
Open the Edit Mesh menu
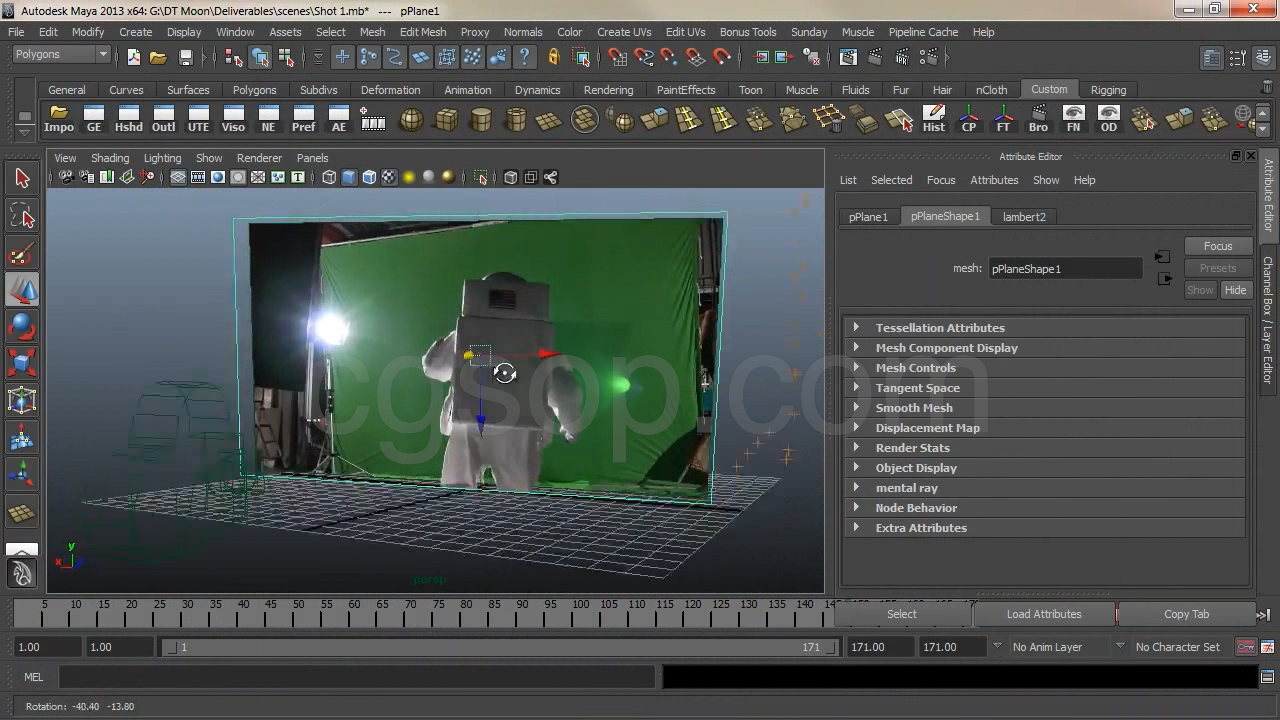pos(423,32)
